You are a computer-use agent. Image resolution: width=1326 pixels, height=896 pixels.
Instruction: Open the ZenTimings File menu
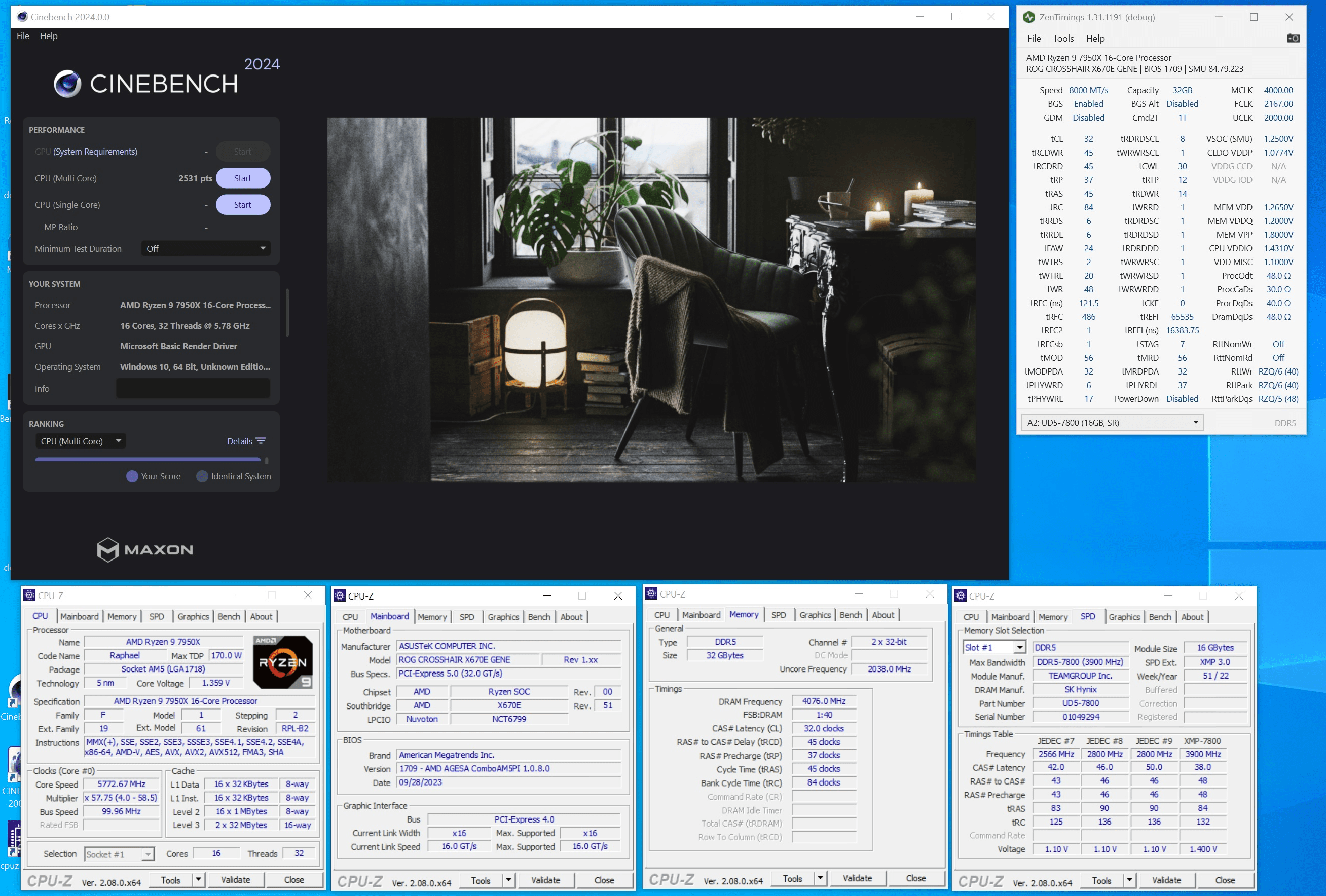click(1034, 38)
